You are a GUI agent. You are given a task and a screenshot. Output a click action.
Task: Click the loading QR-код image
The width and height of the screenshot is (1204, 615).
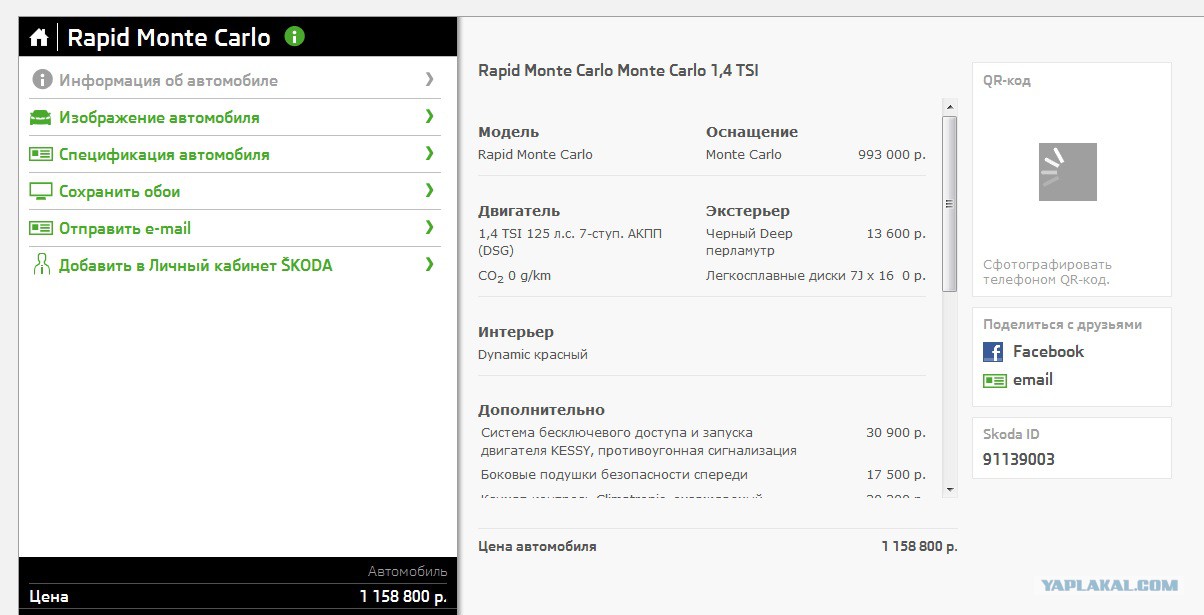click(1067, 171)
